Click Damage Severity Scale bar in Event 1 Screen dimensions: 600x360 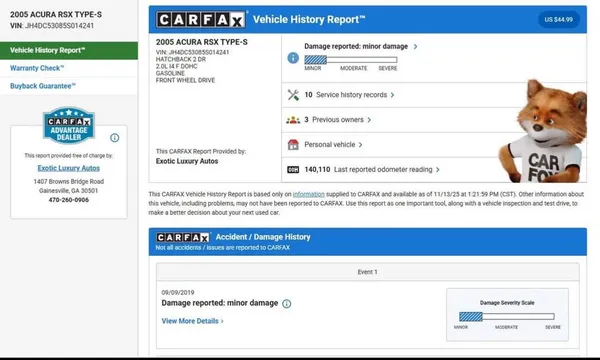click(x=507, y=316)
